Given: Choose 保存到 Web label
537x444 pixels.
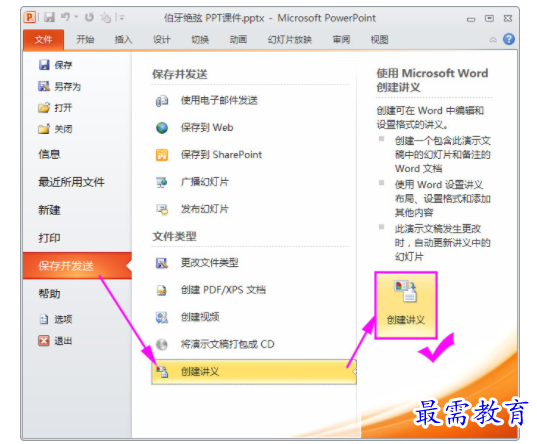Looking at the screenshot, I should [207, 127].
